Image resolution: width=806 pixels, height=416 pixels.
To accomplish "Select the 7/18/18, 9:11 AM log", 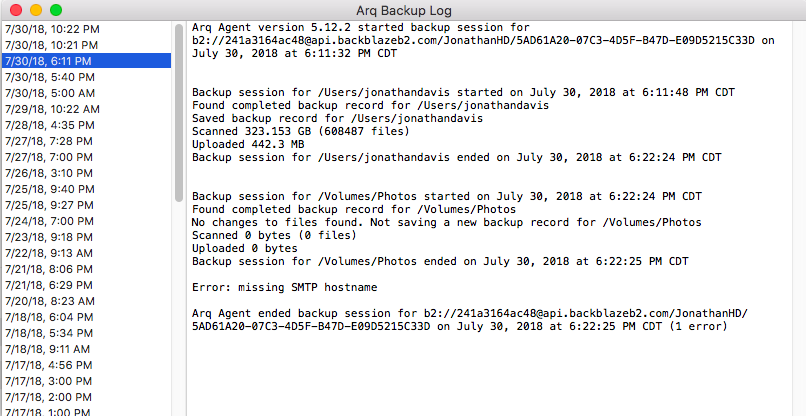I will click(86, 349).
